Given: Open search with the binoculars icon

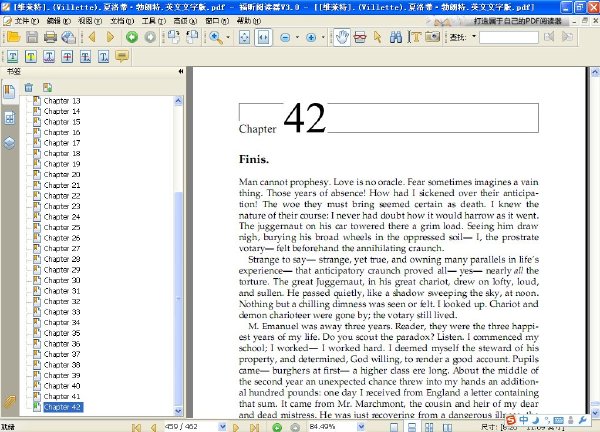Looking at the screenshot, I should pyautogui.click(x=396, y=37).
